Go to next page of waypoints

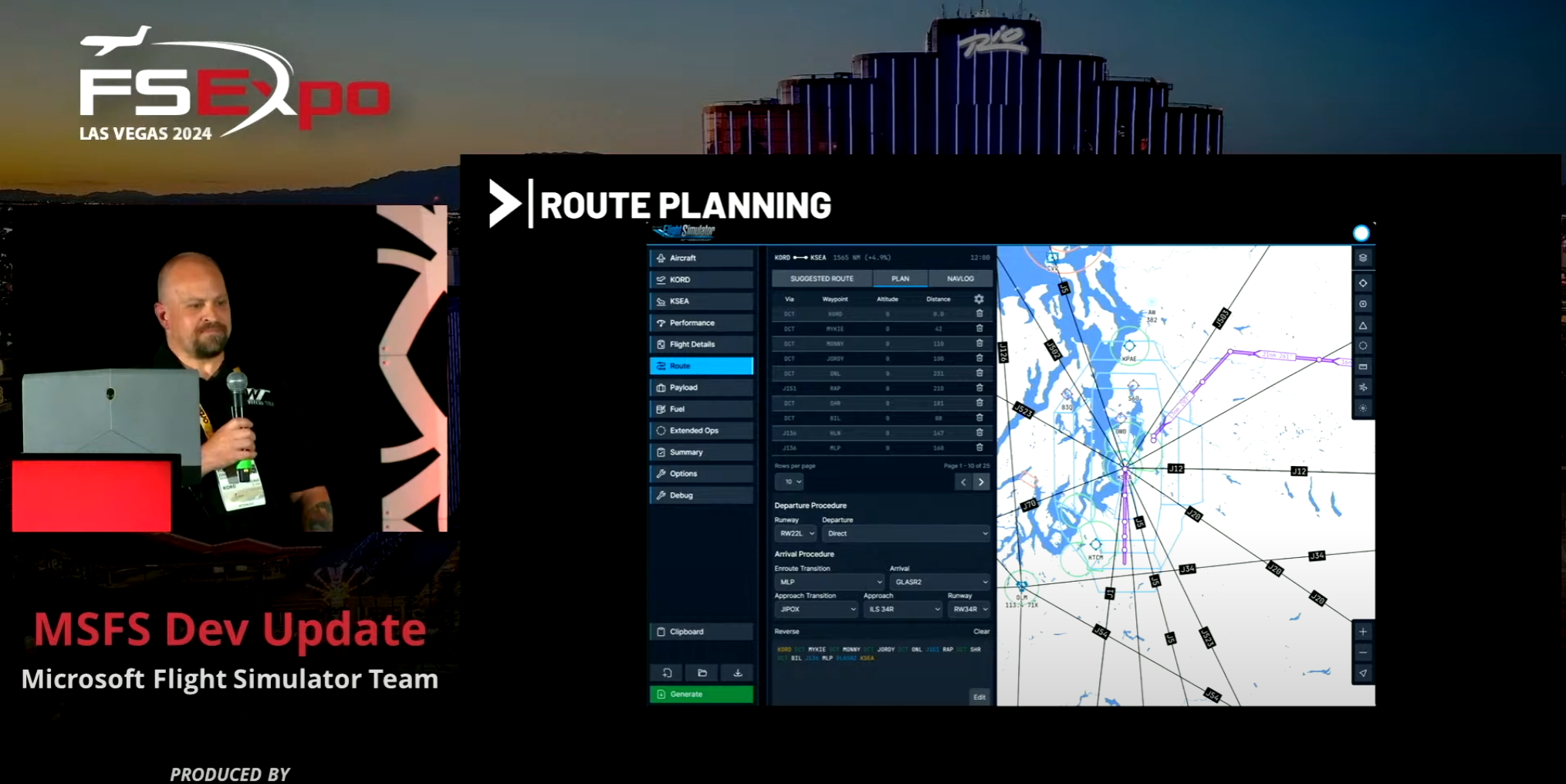pos(981,482)
